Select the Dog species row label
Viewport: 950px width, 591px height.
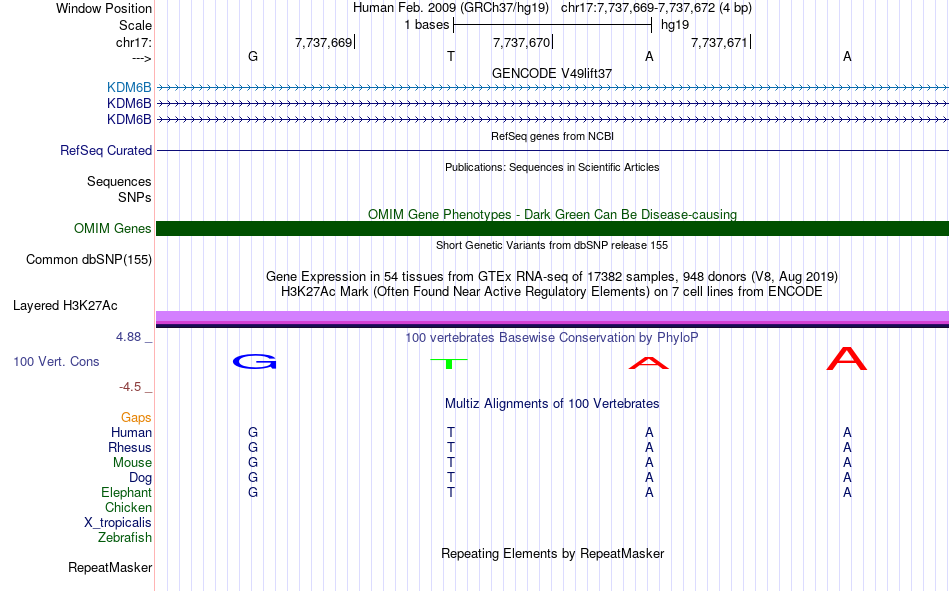141,478
